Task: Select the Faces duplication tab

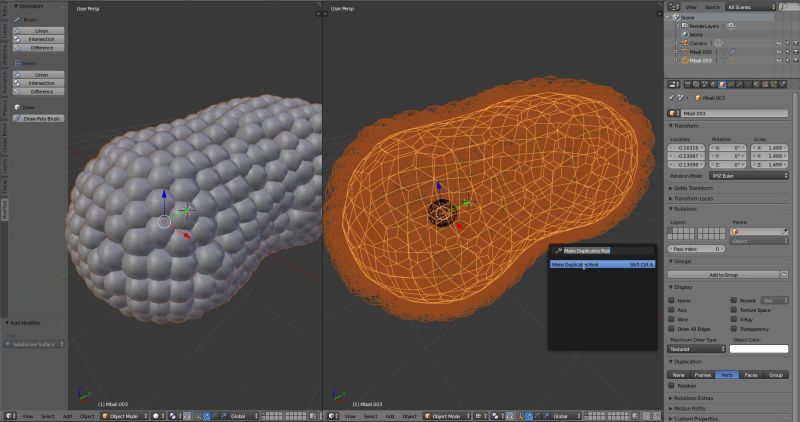Action: pyautogui.click(x=751, y=375)
